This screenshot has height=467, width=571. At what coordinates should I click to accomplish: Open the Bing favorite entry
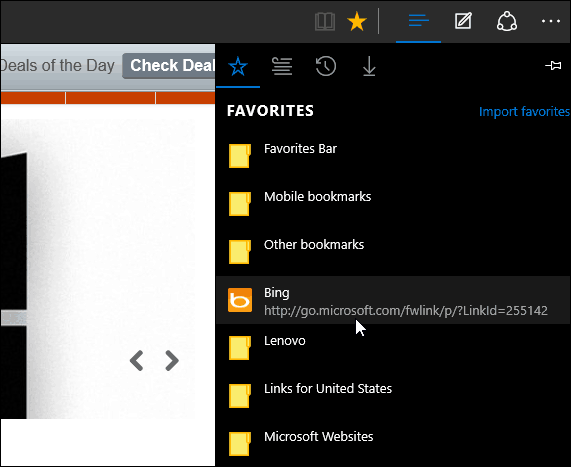(x=393, y=300)
